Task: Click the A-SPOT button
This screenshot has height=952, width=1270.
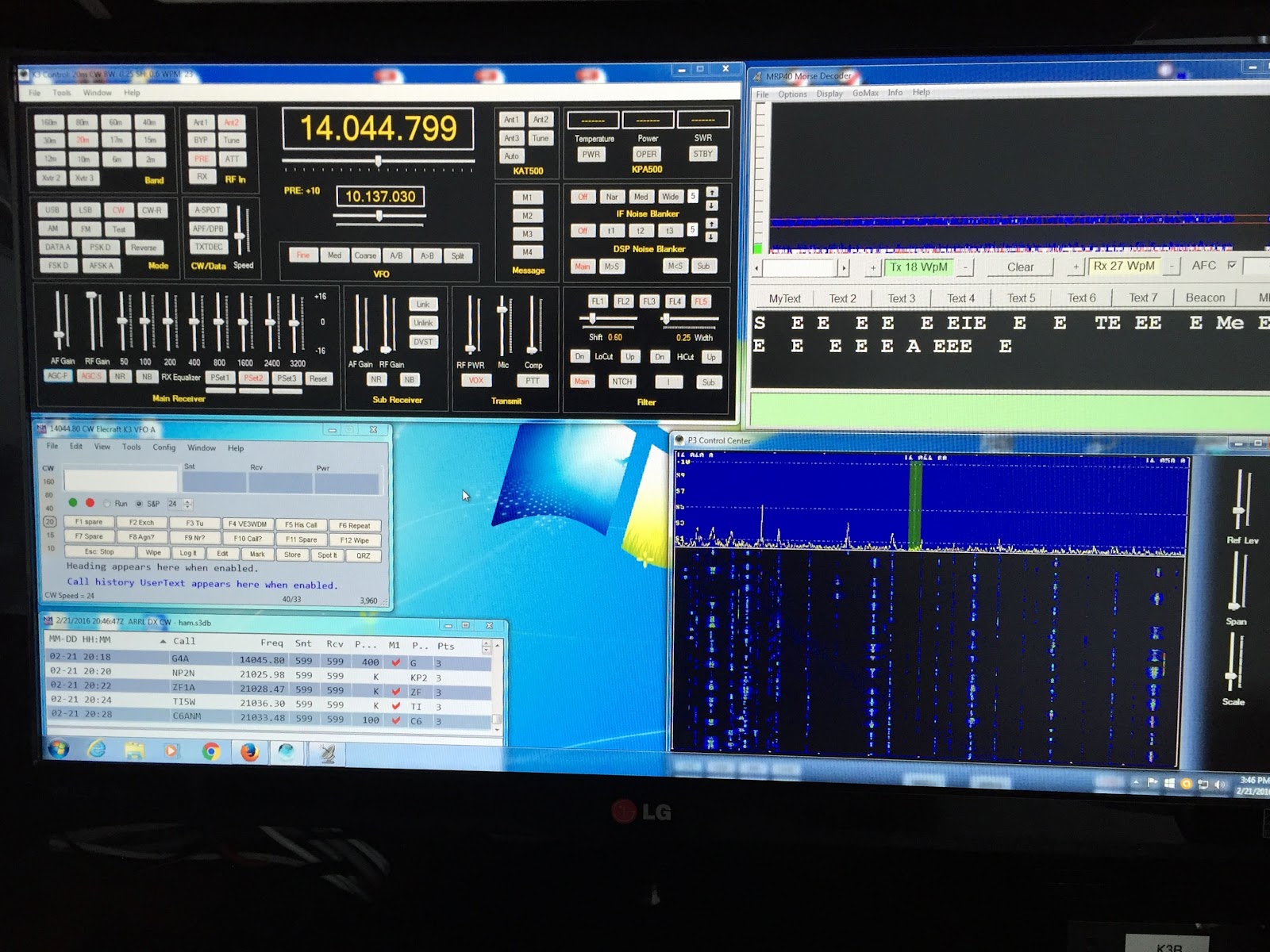Action: coord(208,210)
